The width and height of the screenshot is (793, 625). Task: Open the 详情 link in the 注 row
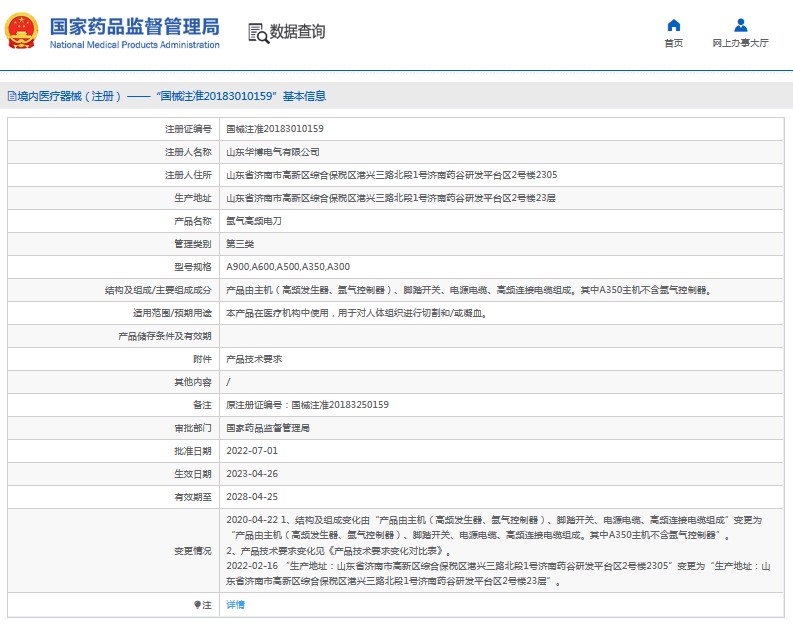[x=235, y=605]
